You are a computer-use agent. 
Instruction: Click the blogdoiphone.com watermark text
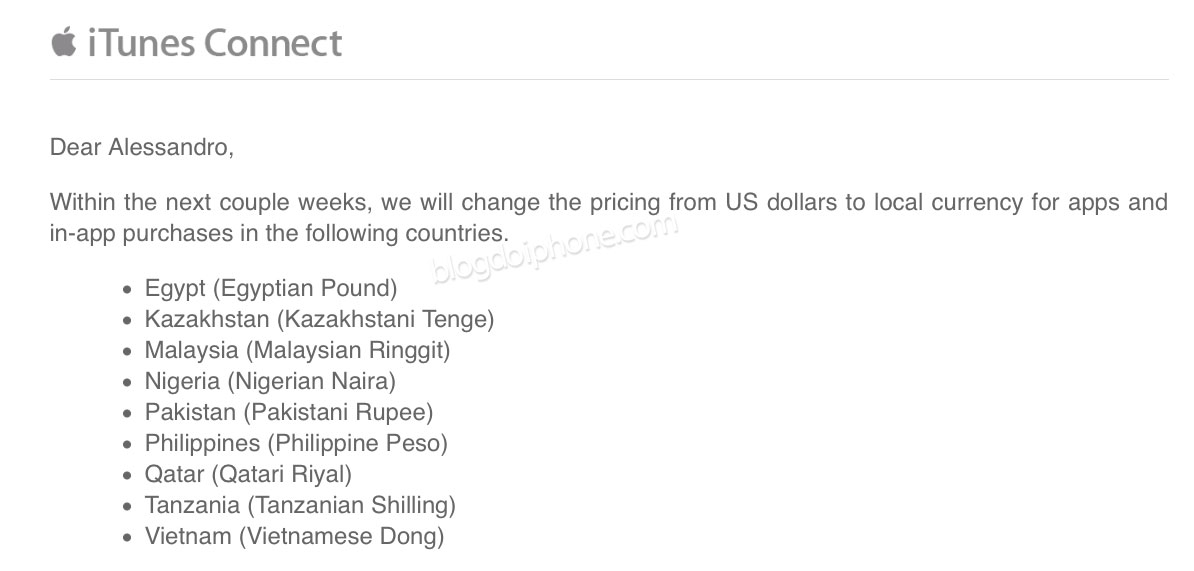(555, 249)
